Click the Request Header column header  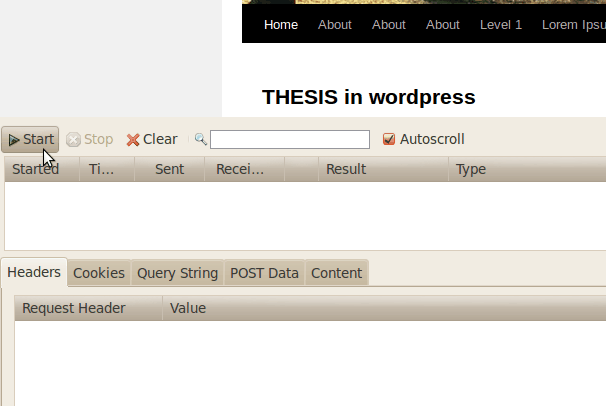point(89,308)
